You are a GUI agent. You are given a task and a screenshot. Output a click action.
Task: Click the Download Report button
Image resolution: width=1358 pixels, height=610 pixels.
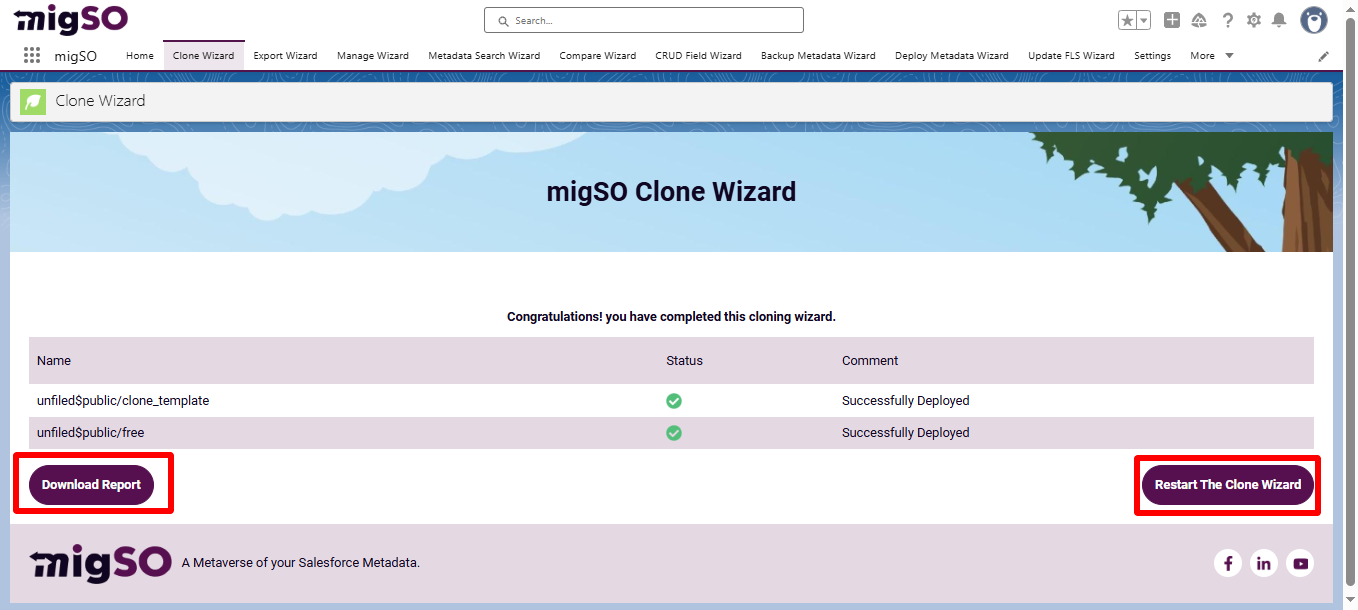tap(91, 485)
